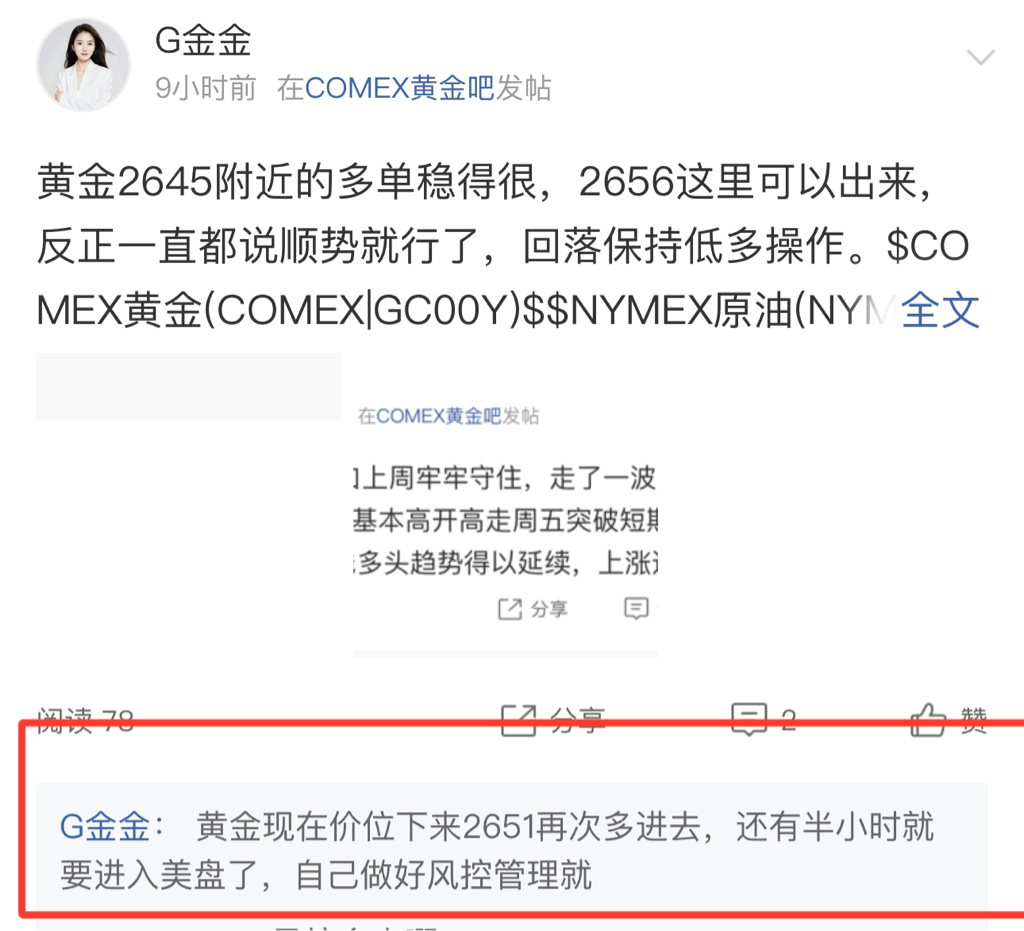This screenshot has height=931, width=1024.
Task: Open comments via speech bubble icon
Action: click(749, 719)
